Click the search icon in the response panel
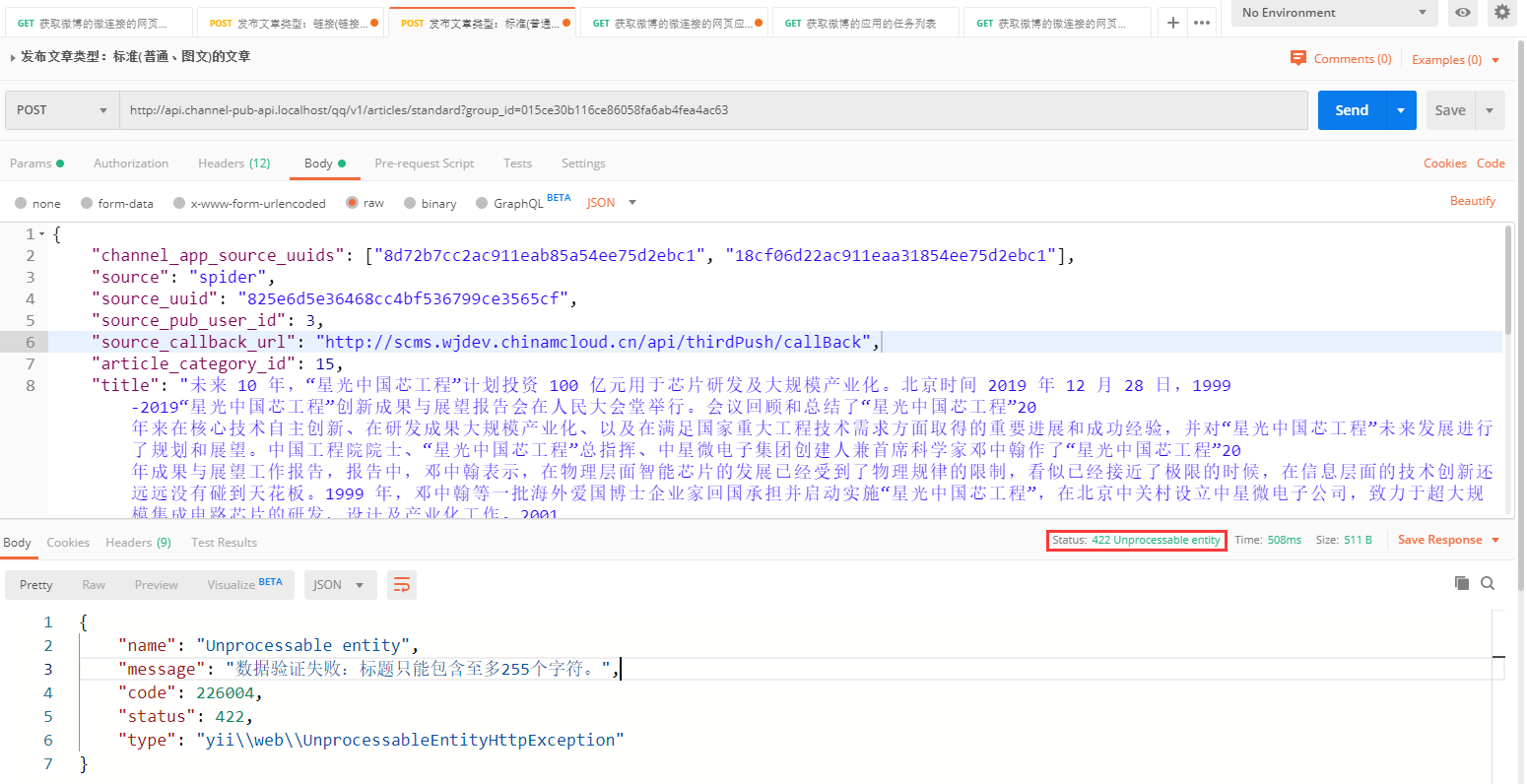Viewport: 1527px width, 784px height. [x=1488, y=583]
